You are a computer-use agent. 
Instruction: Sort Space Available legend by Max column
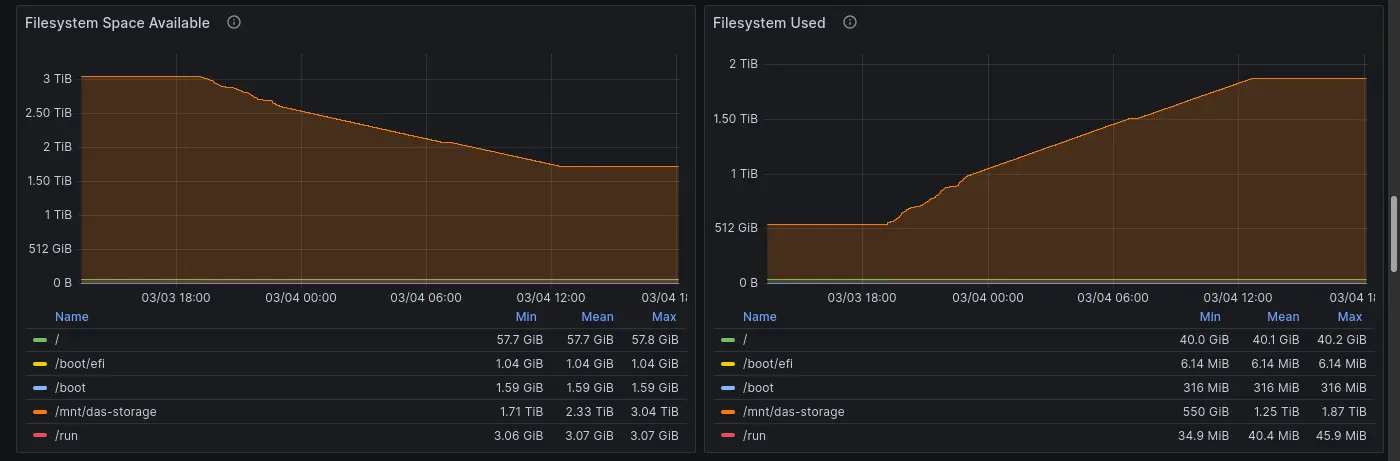pos(664,317)
